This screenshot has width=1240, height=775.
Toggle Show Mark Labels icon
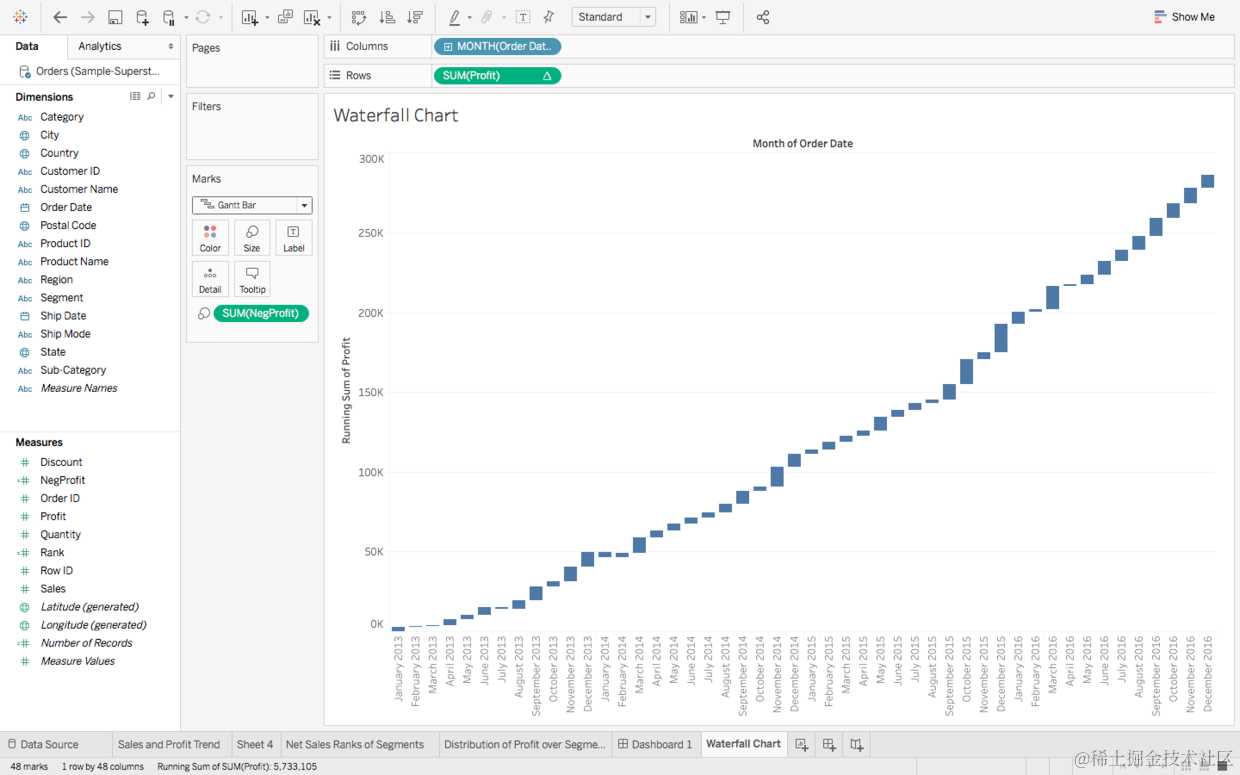523,17
